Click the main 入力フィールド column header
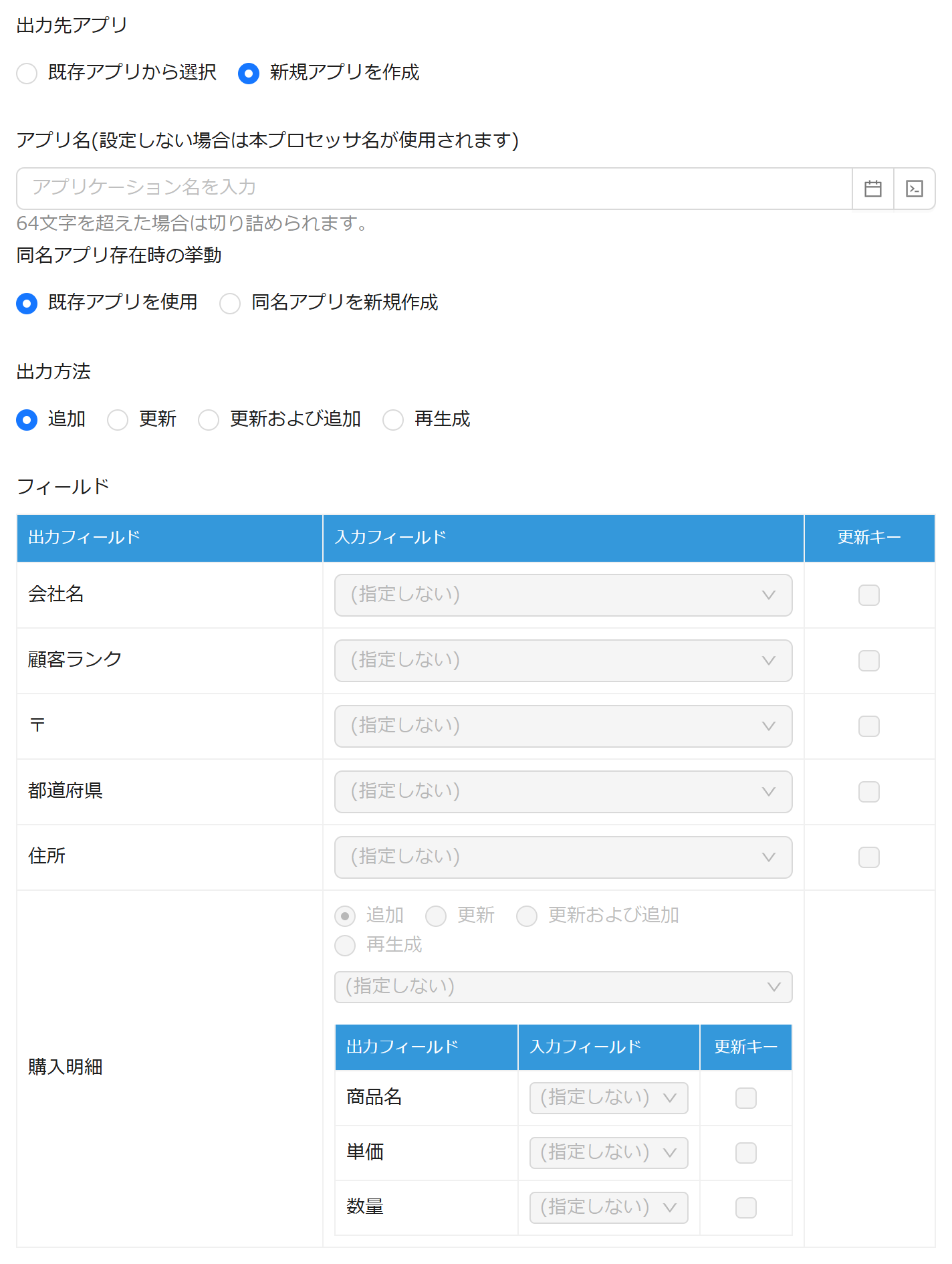The image size is (952, 1264). click(x=564, y=538)
